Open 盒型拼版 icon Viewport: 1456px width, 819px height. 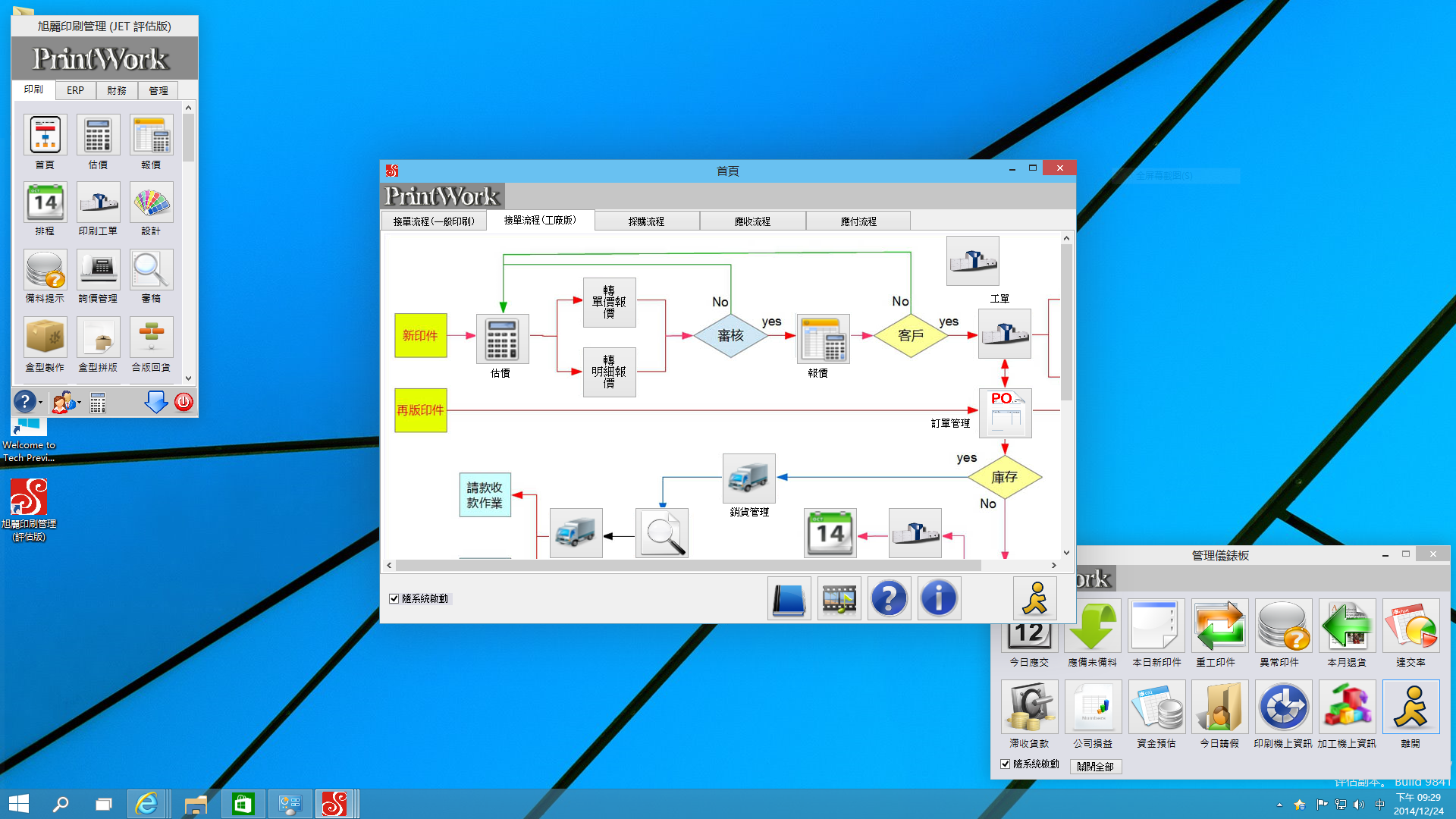[98, 337]
